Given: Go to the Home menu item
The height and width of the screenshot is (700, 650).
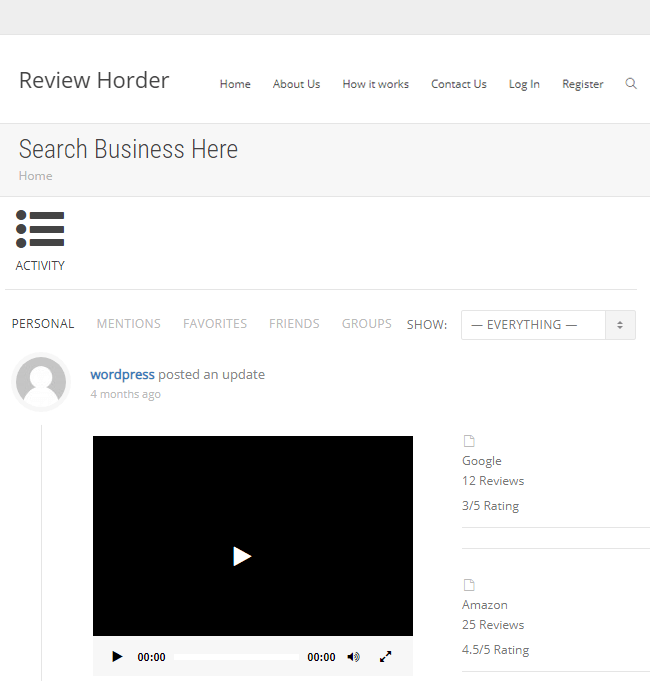Looking at the screenshot, I should 235,84.
